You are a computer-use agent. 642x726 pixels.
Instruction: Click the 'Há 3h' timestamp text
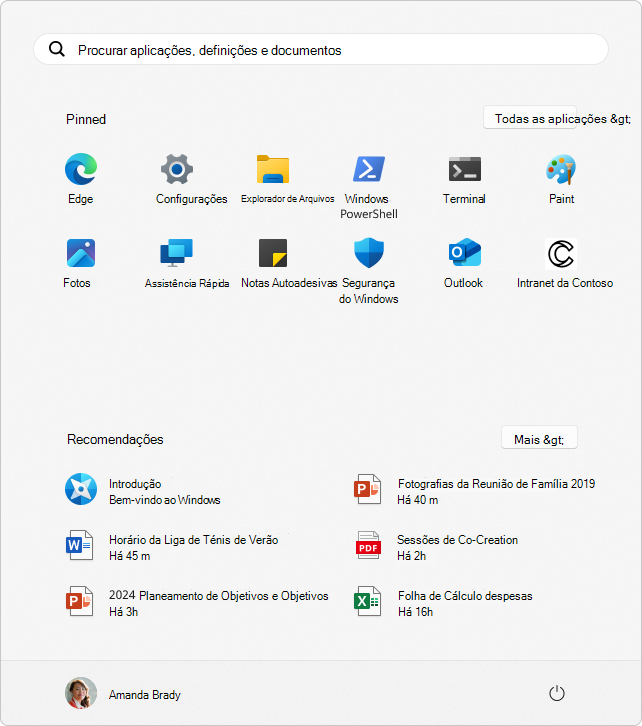[124, 612]
